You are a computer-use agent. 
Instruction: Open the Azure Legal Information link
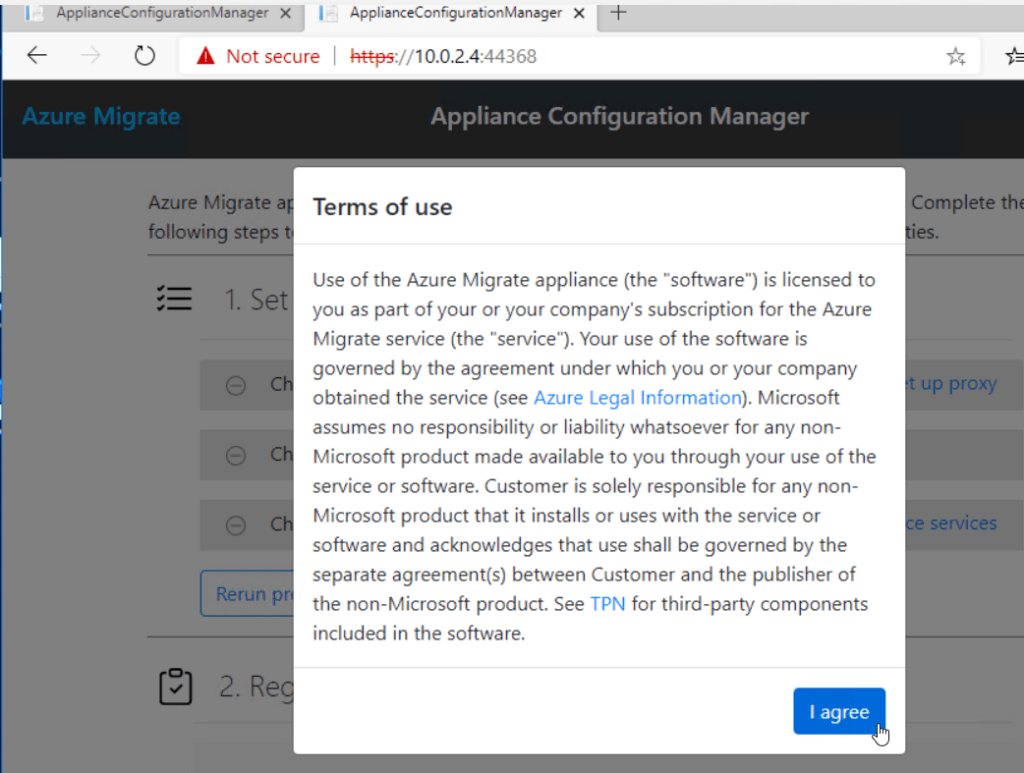pos(637,397)
